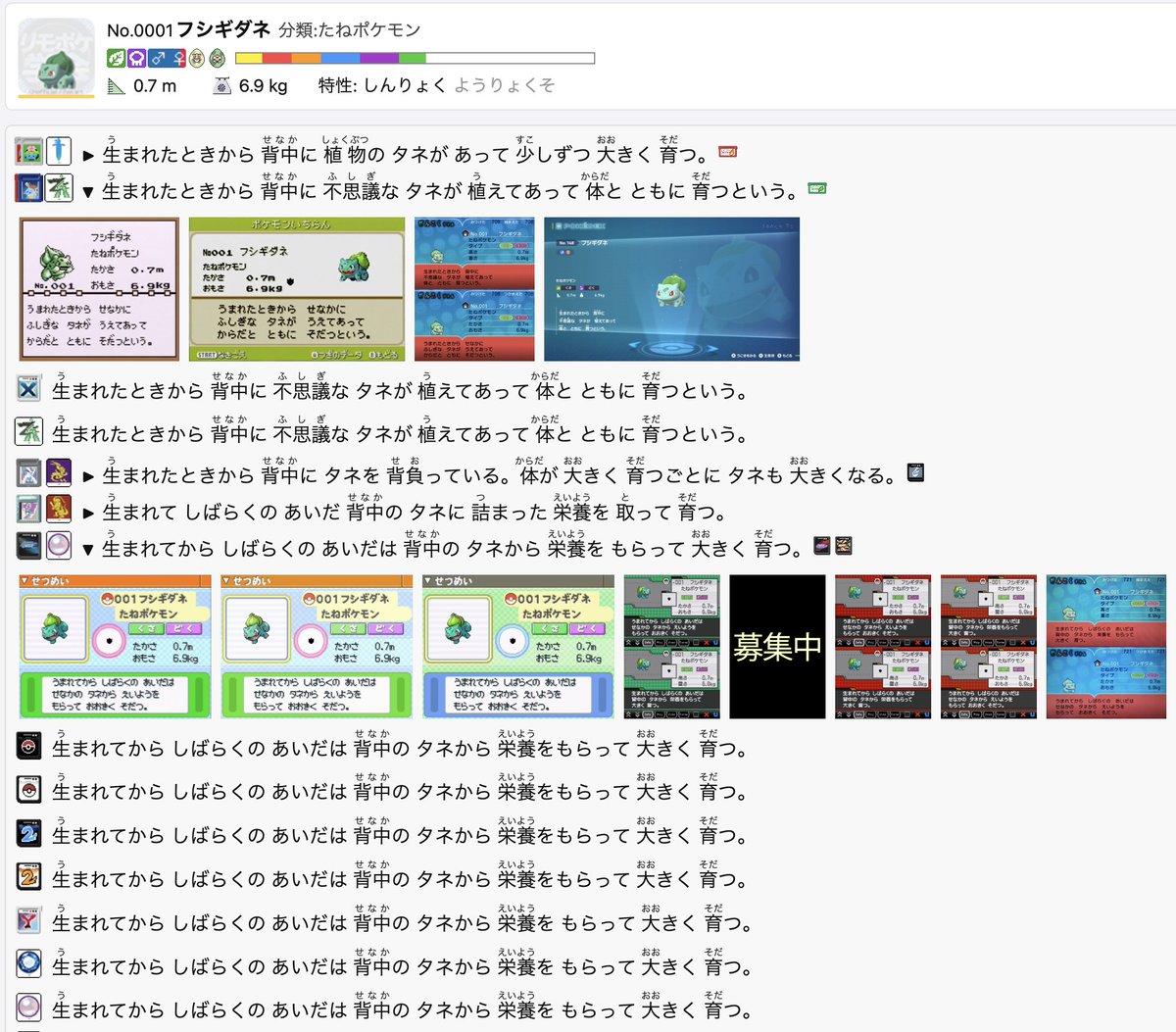
Task: Click the male/female gender ratio icon
Action: coord(168,59)
